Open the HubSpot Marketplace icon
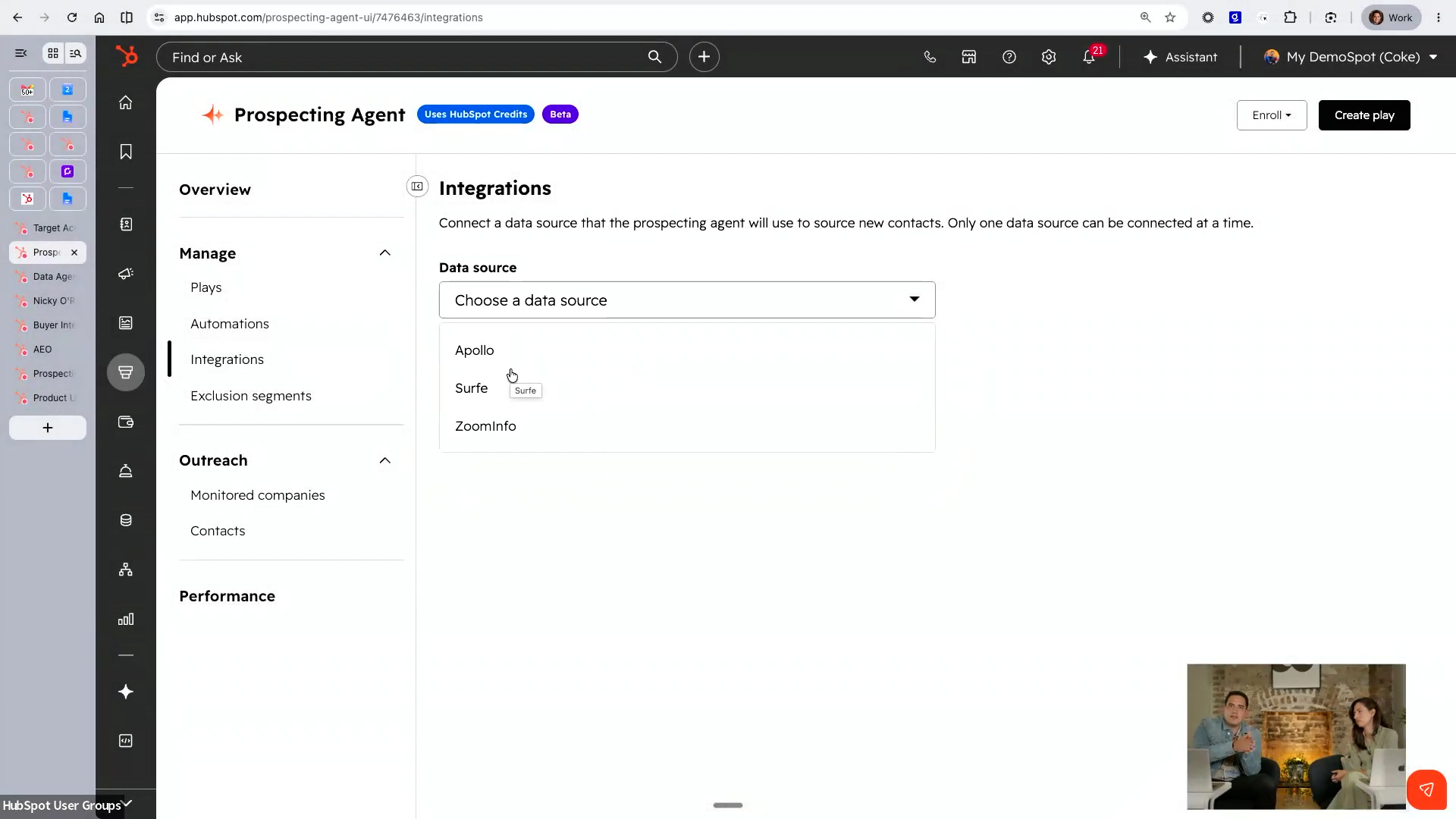Screen dimensions: 1456x819 click(x=969, y=57)
